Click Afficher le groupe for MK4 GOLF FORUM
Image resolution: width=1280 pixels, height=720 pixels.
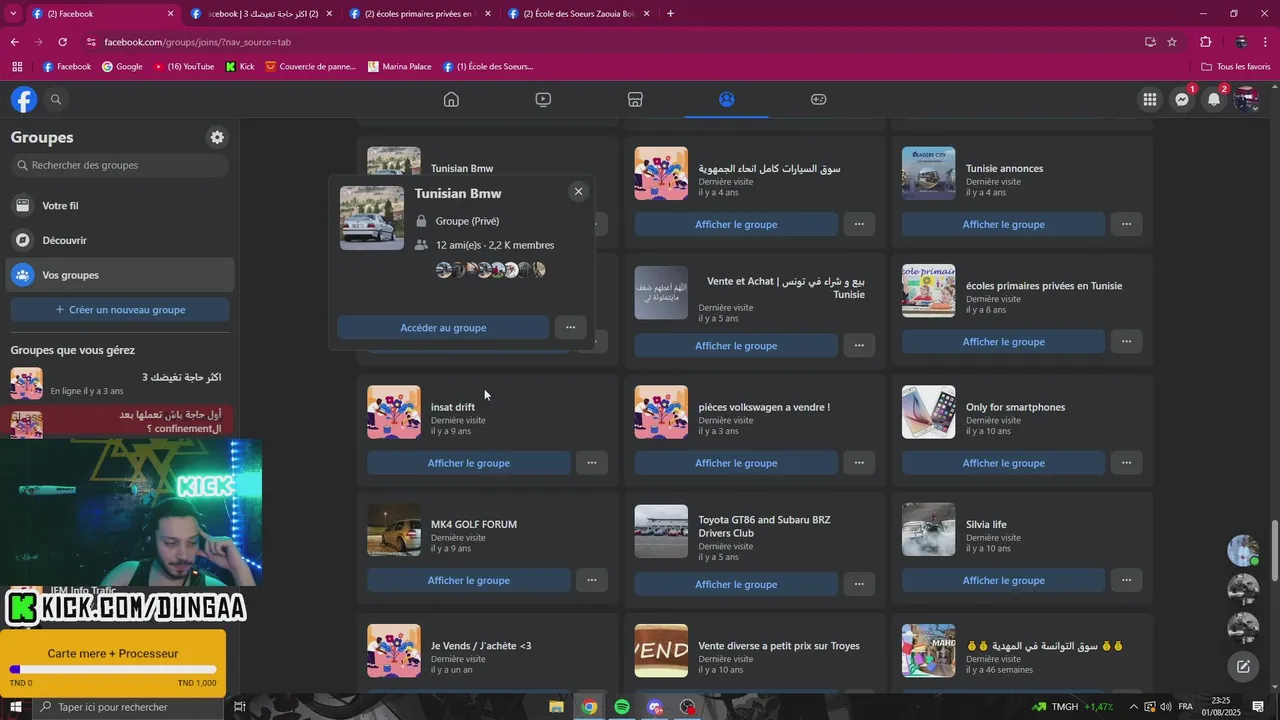469,580
